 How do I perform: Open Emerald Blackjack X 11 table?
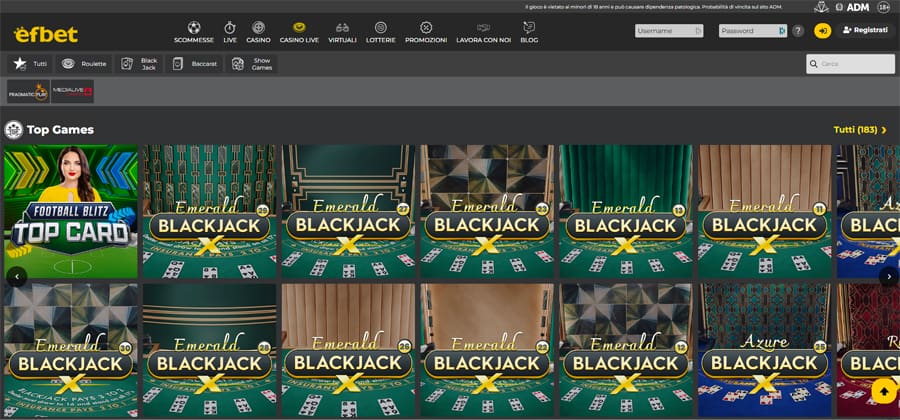[x=765, y=212]
